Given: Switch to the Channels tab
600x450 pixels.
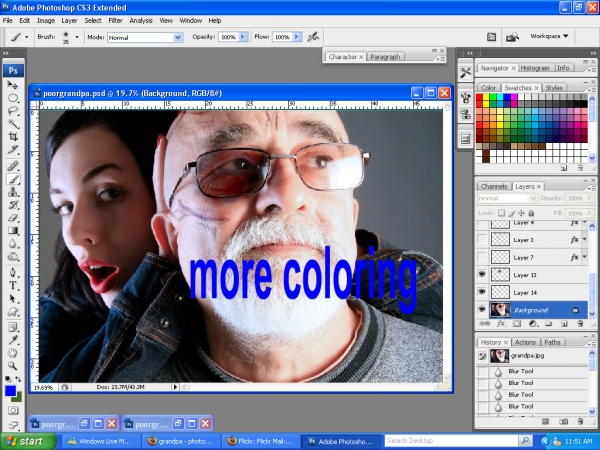Looking at the screenshot, I should tap(494, 186).
